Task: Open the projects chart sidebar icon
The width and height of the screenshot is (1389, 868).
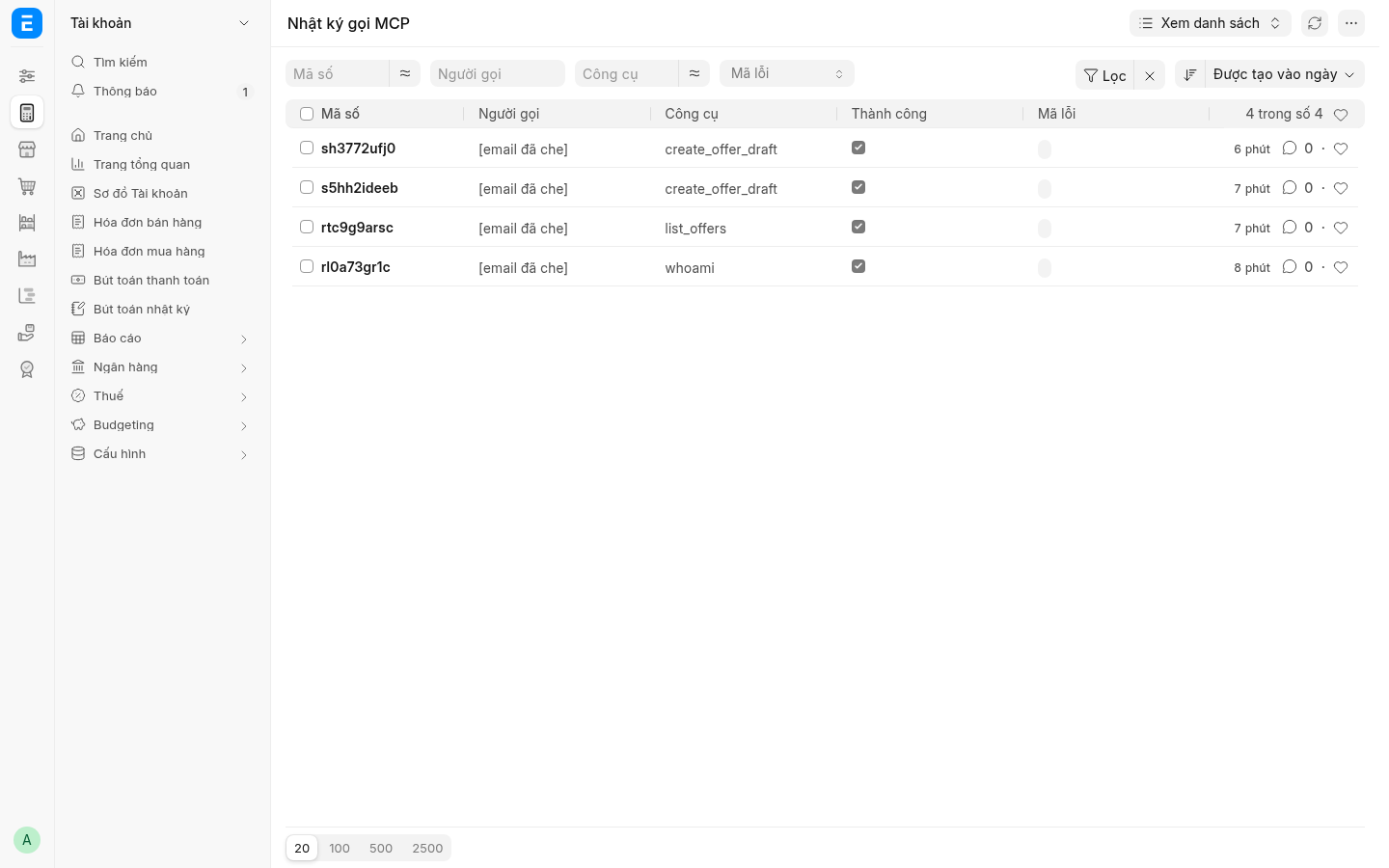Action: (x=27, y=296)
